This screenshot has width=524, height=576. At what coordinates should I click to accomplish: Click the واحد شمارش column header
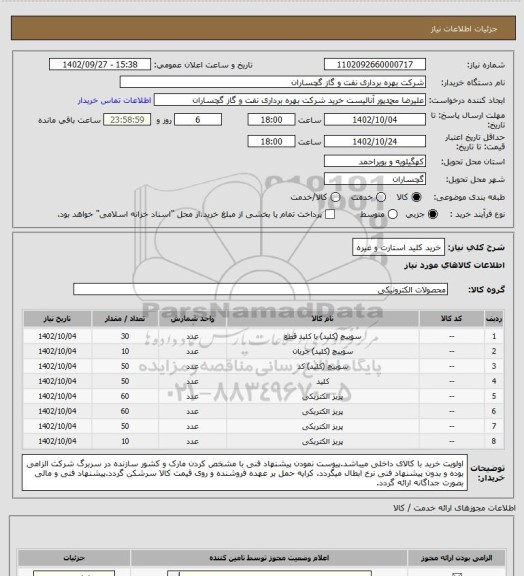point(193,318)
